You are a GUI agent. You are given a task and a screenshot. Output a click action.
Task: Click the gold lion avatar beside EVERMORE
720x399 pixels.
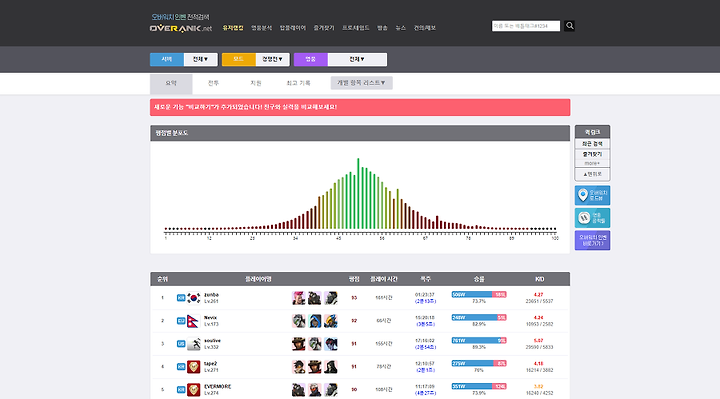coord(194,390)
